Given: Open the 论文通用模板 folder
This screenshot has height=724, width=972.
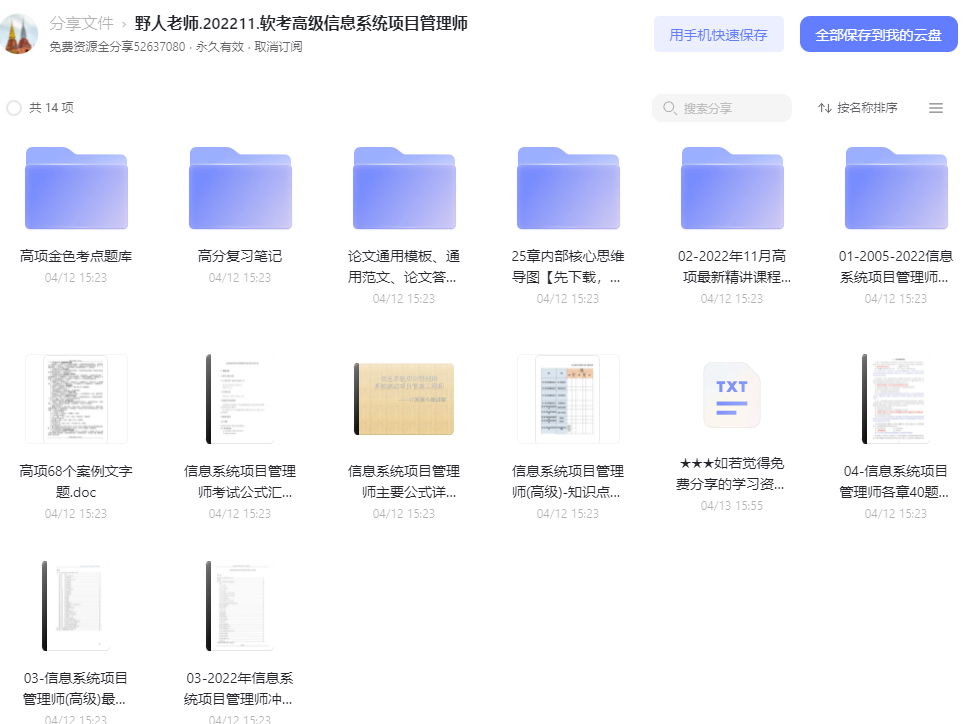Looking at the screenshot, I should (x=404, y=188).
